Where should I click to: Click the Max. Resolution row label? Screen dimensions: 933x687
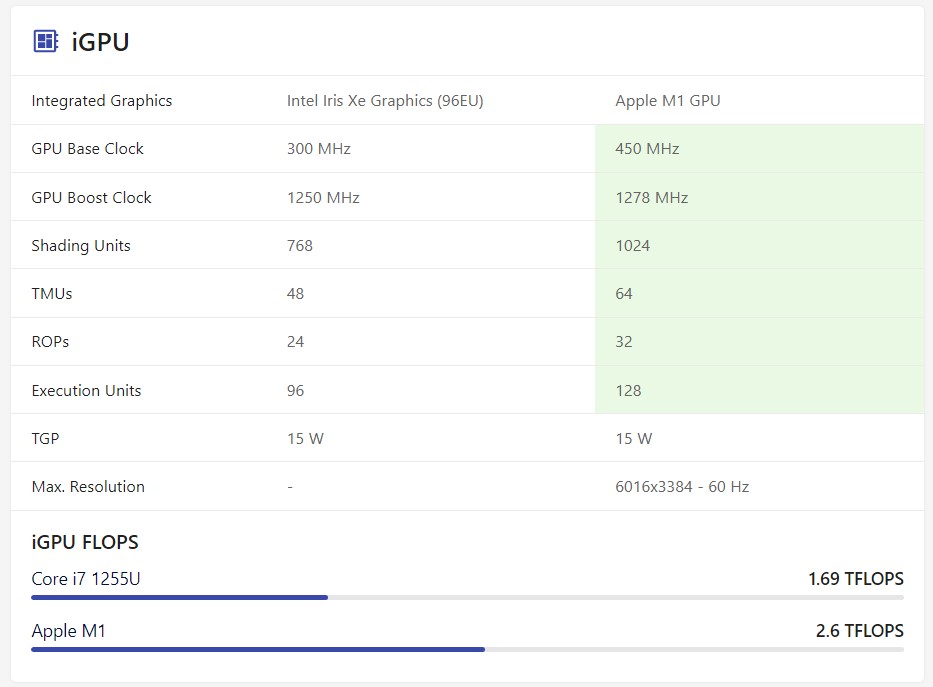point(88,487)
